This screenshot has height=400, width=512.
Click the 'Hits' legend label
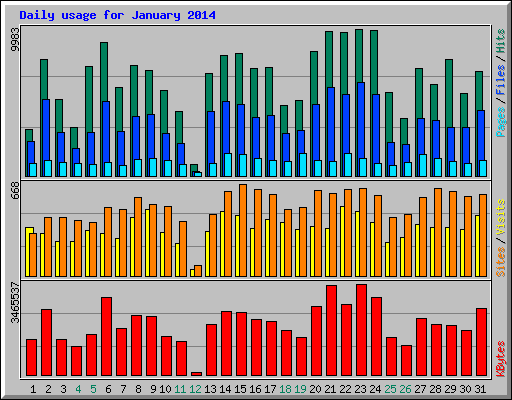[x=500, y=41]
